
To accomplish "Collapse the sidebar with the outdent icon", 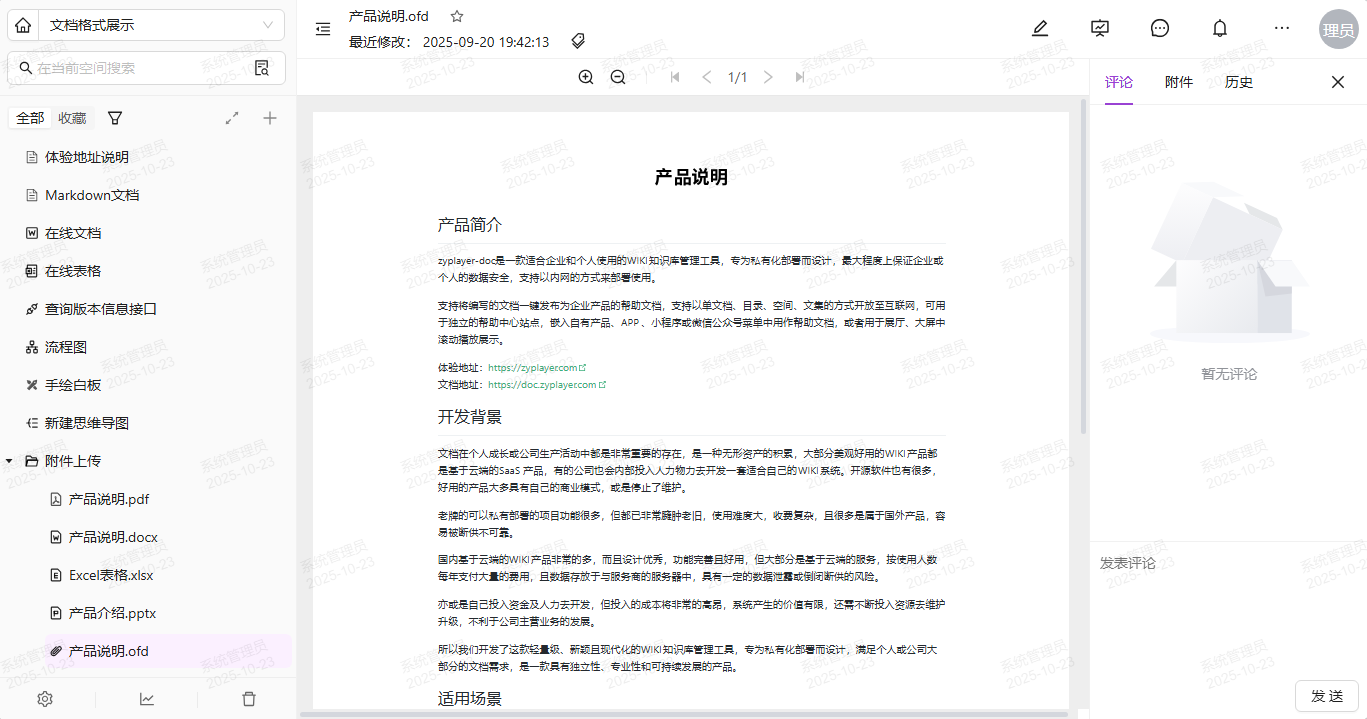I will 323,29.
